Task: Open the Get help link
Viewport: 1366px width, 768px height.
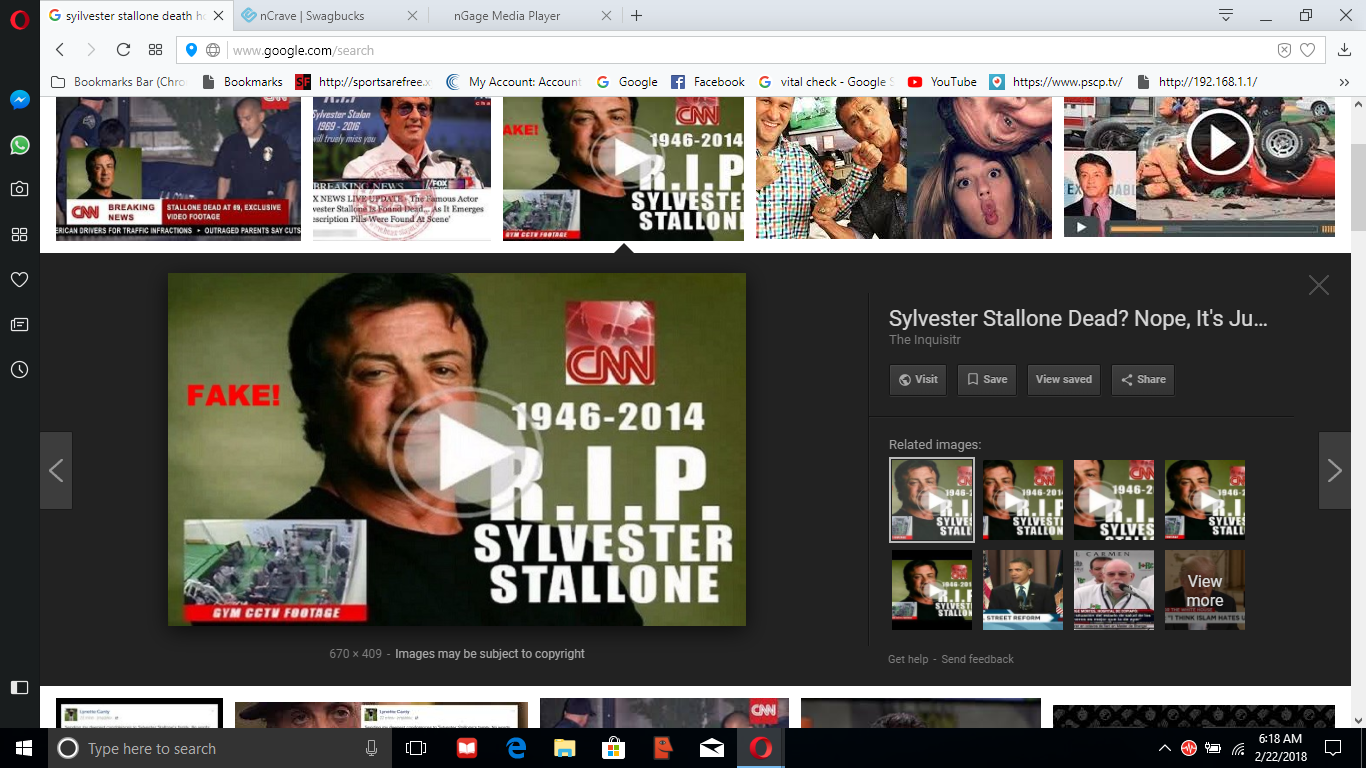Action: [x=908, y=659]
